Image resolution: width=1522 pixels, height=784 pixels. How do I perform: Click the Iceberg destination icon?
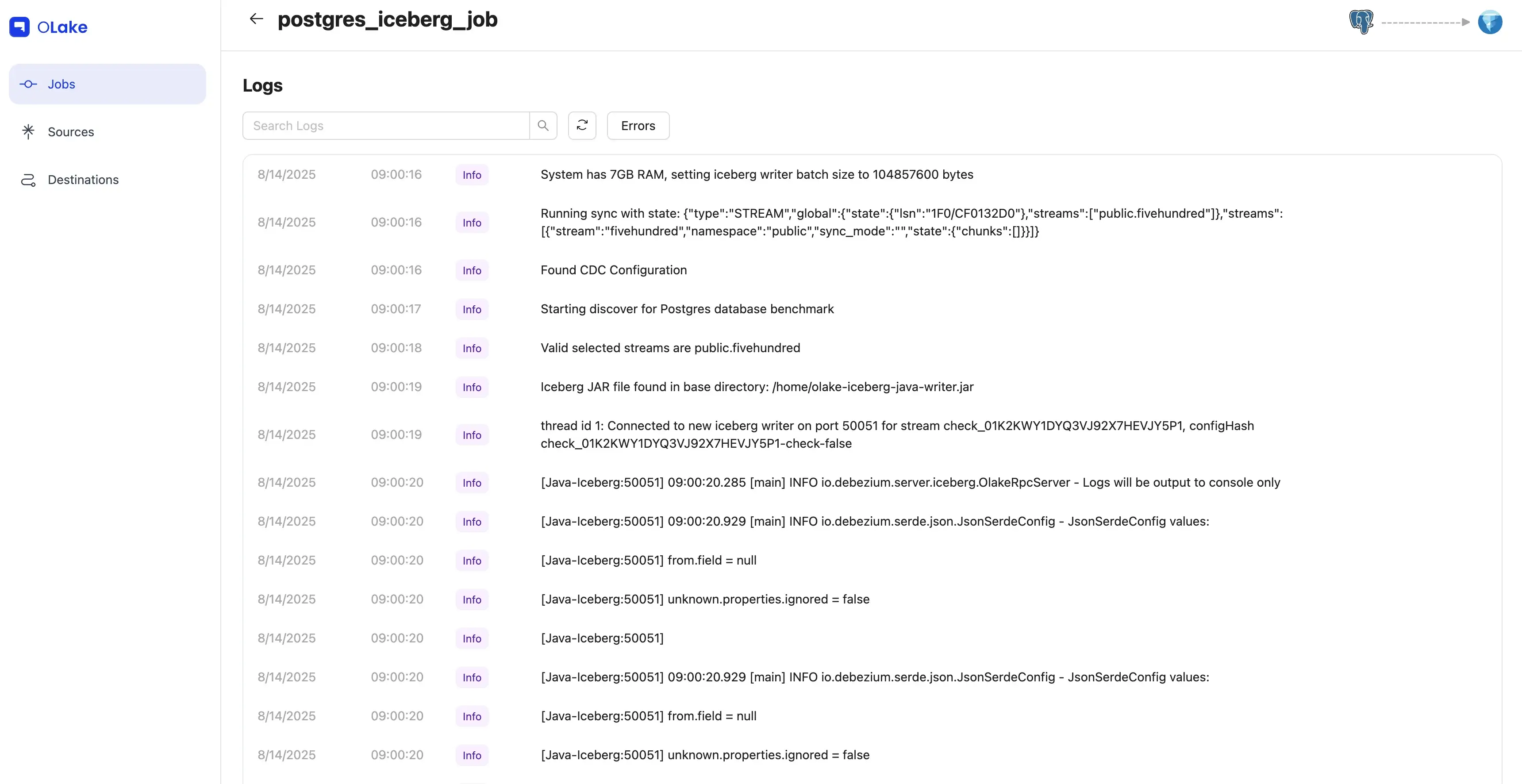(1490, 22)
